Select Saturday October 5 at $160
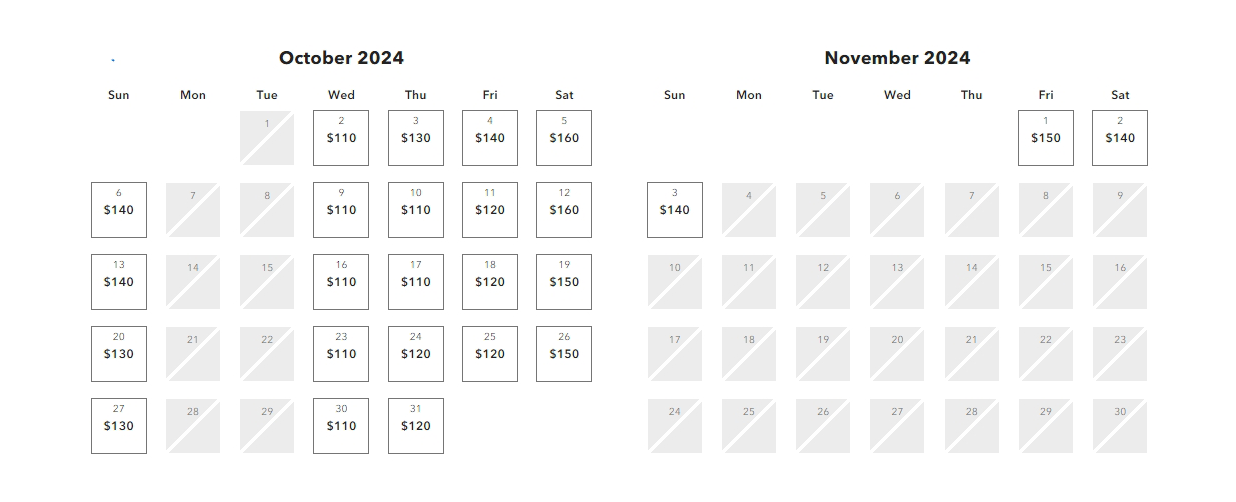 (x=564, y=138)
